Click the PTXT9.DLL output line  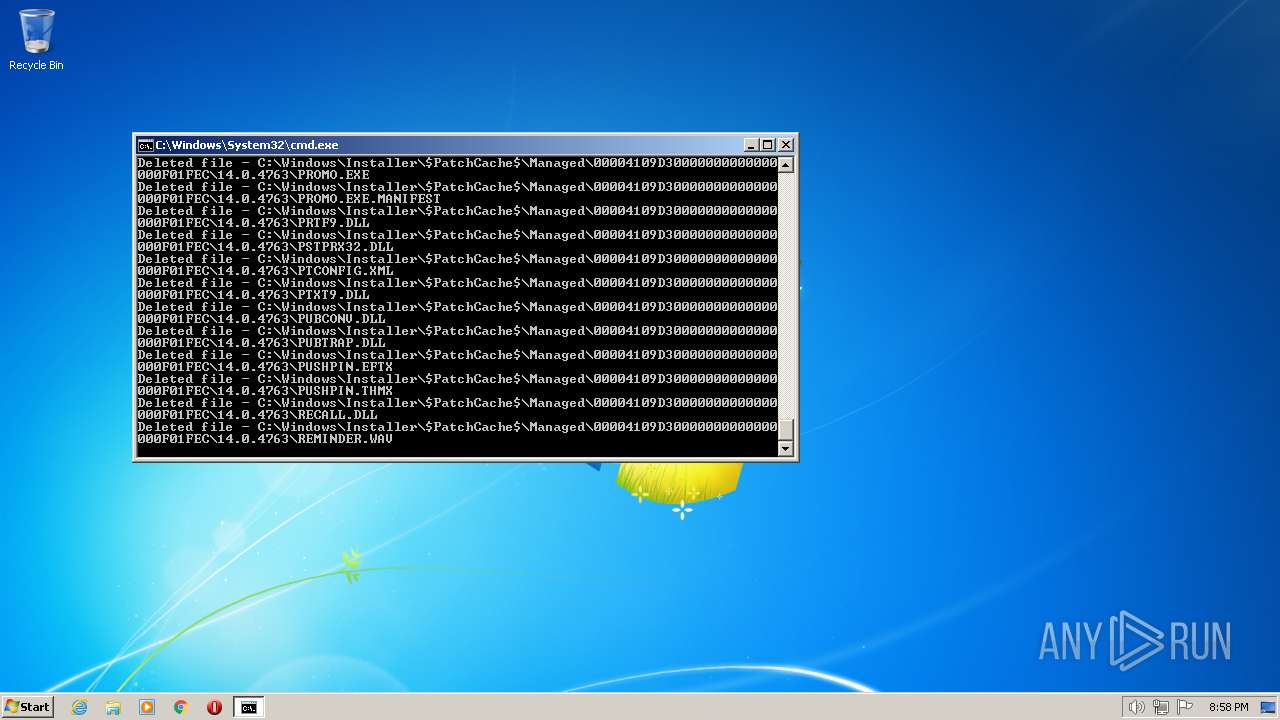click(253, 295)
